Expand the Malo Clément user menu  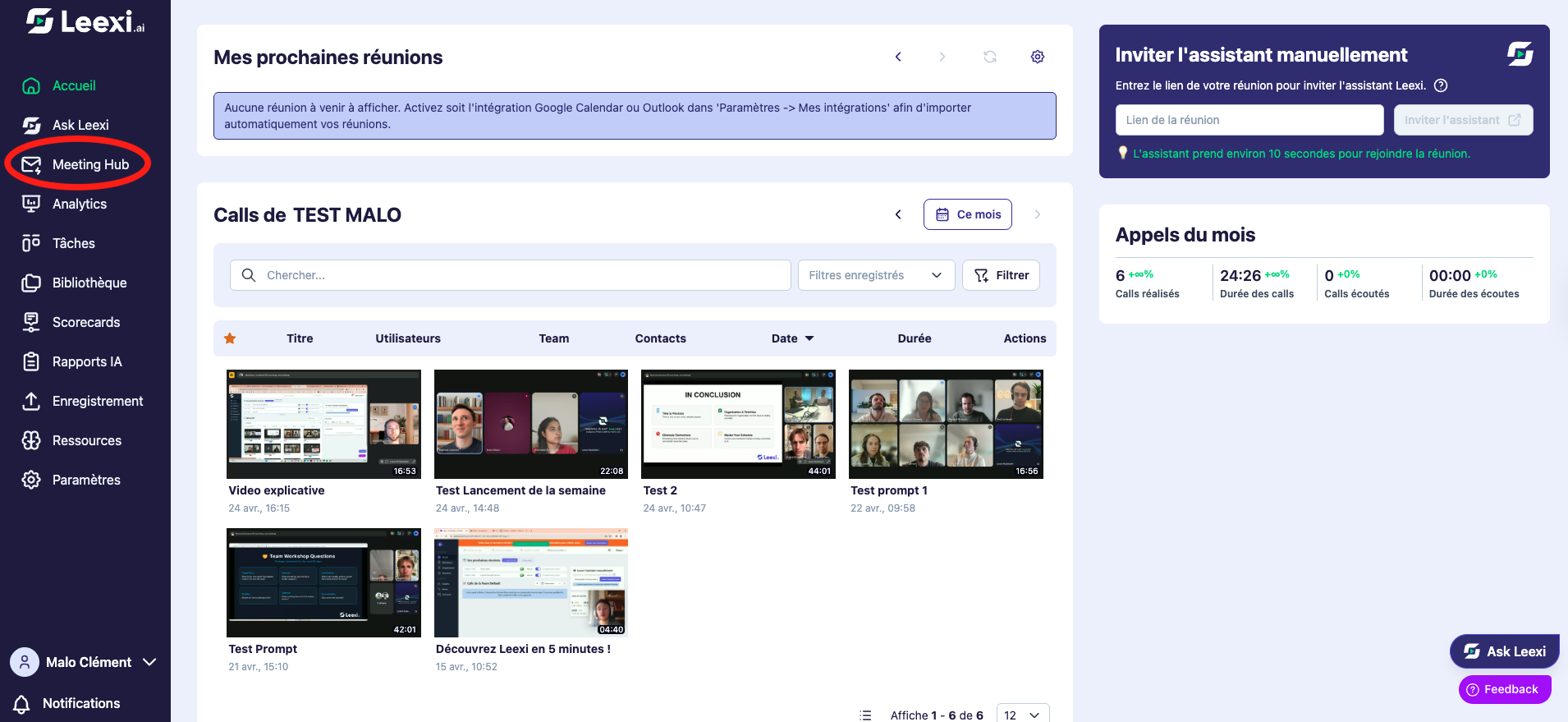tap(84, 662)
